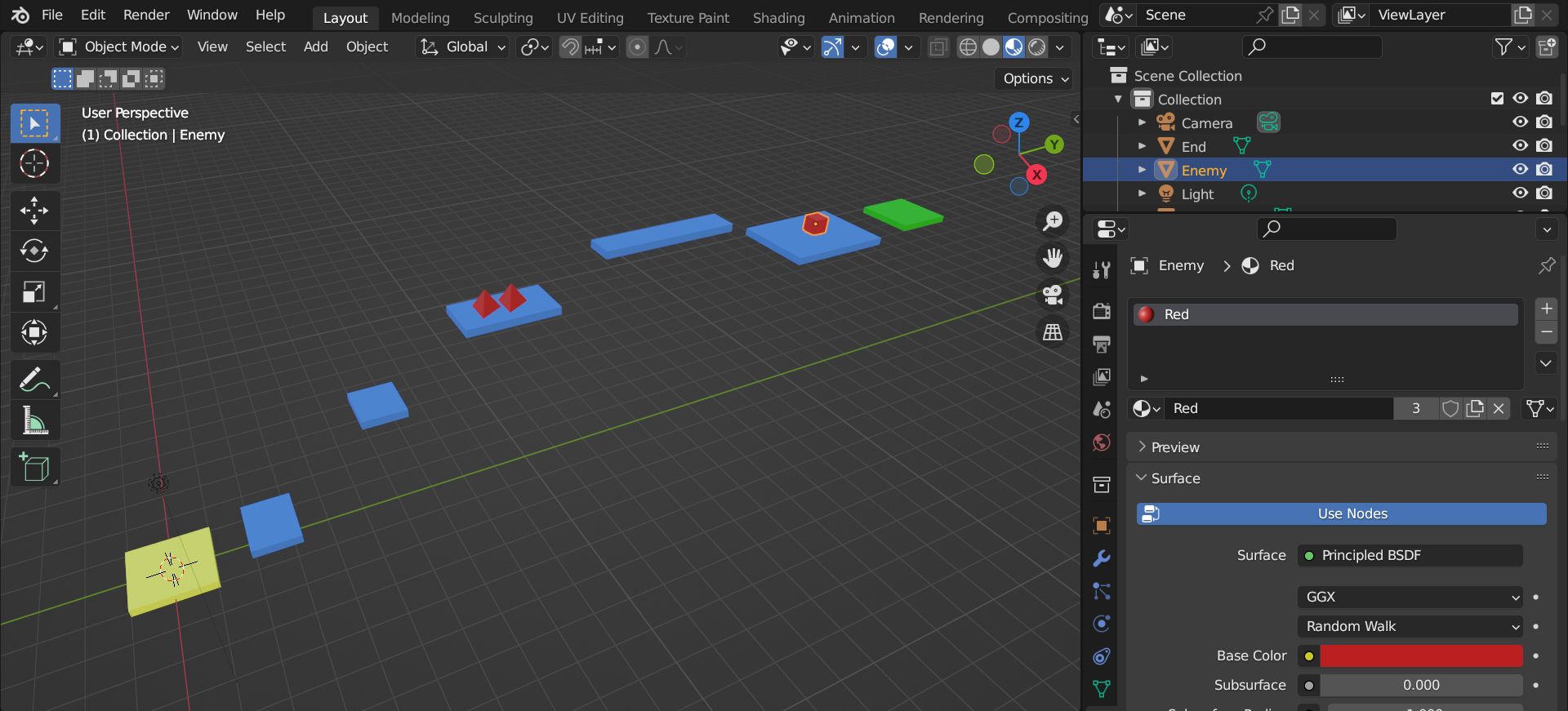Click the pan view hand icon
The height and width of the screenshot is (711, 1568).
[1053, 258]
